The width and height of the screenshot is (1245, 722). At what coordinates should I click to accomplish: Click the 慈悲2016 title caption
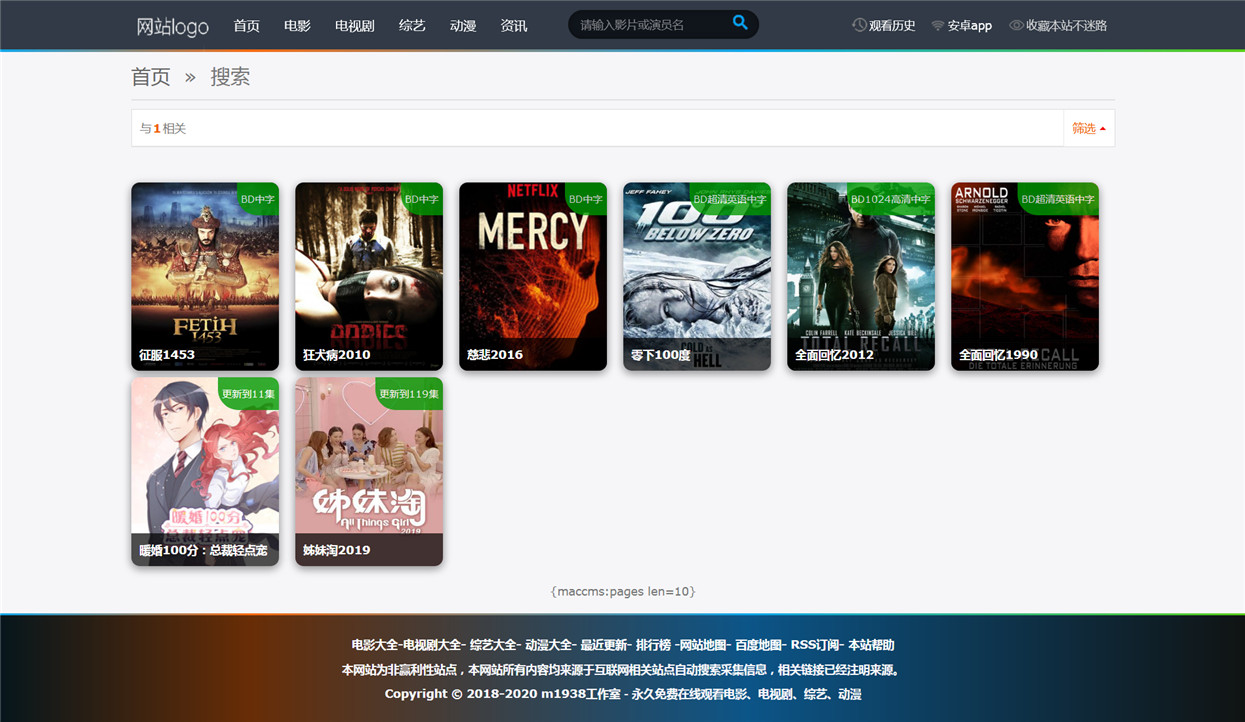click(495, 355)
